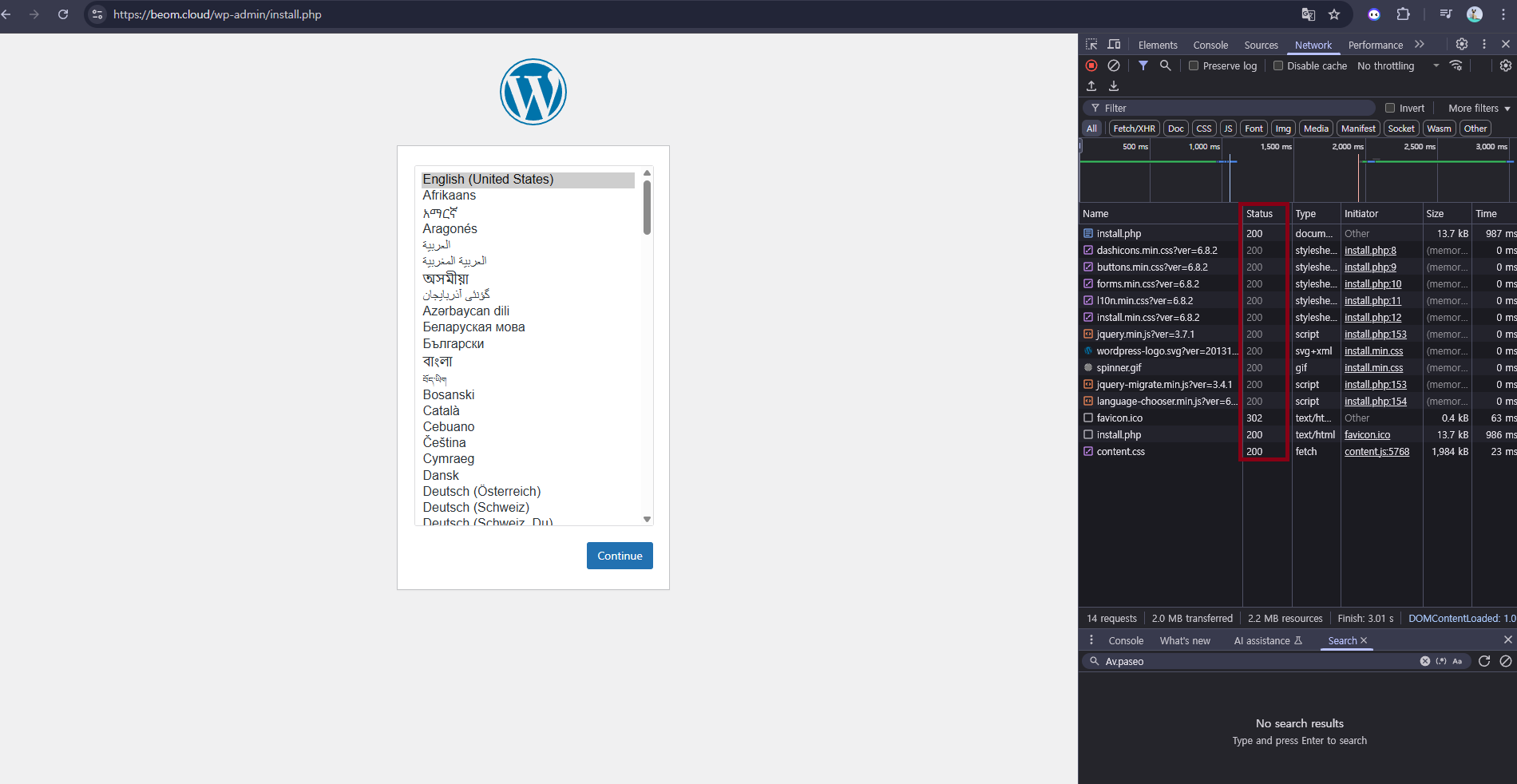Stop recording network log

tap(1091, 65)
